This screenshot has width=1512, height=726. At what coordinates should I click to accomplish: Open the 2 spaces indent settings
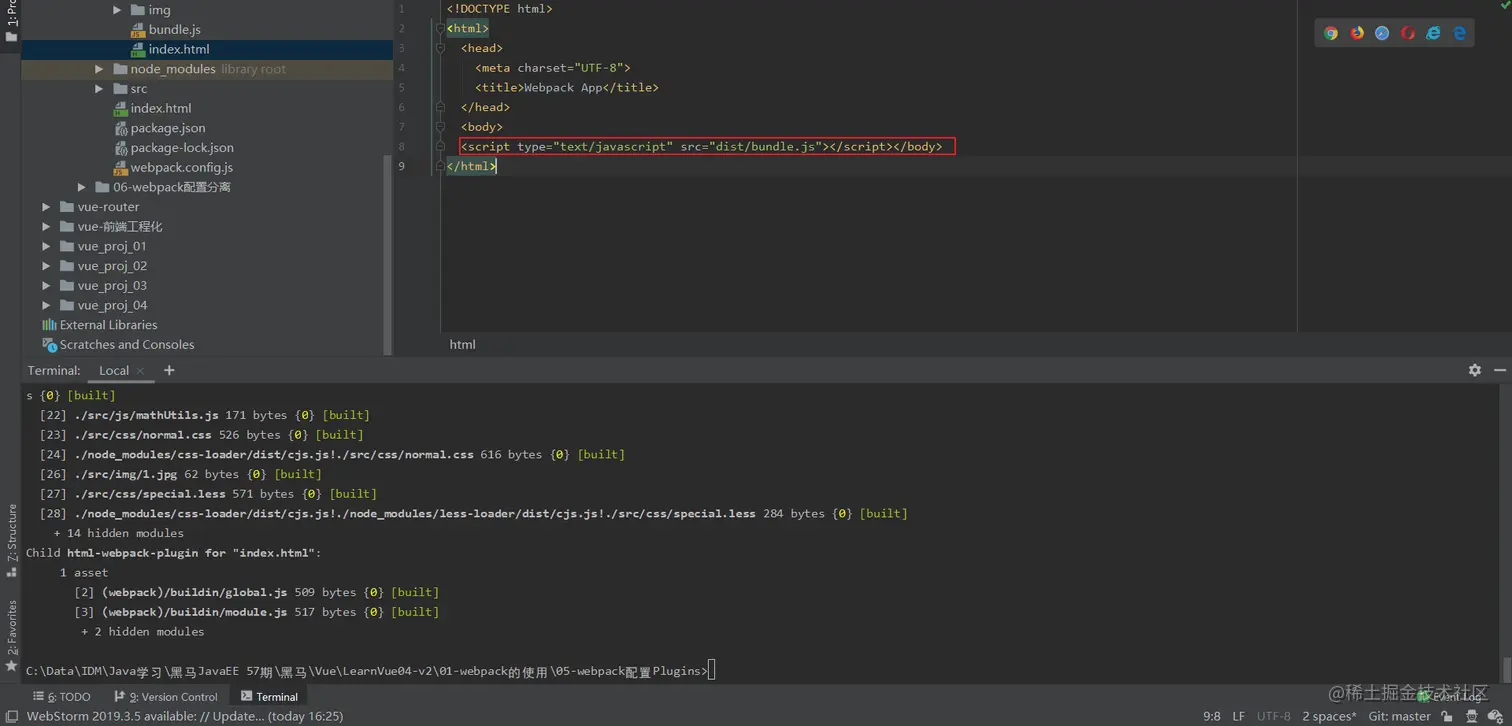pyautogui.click(x=1329, y=716)
